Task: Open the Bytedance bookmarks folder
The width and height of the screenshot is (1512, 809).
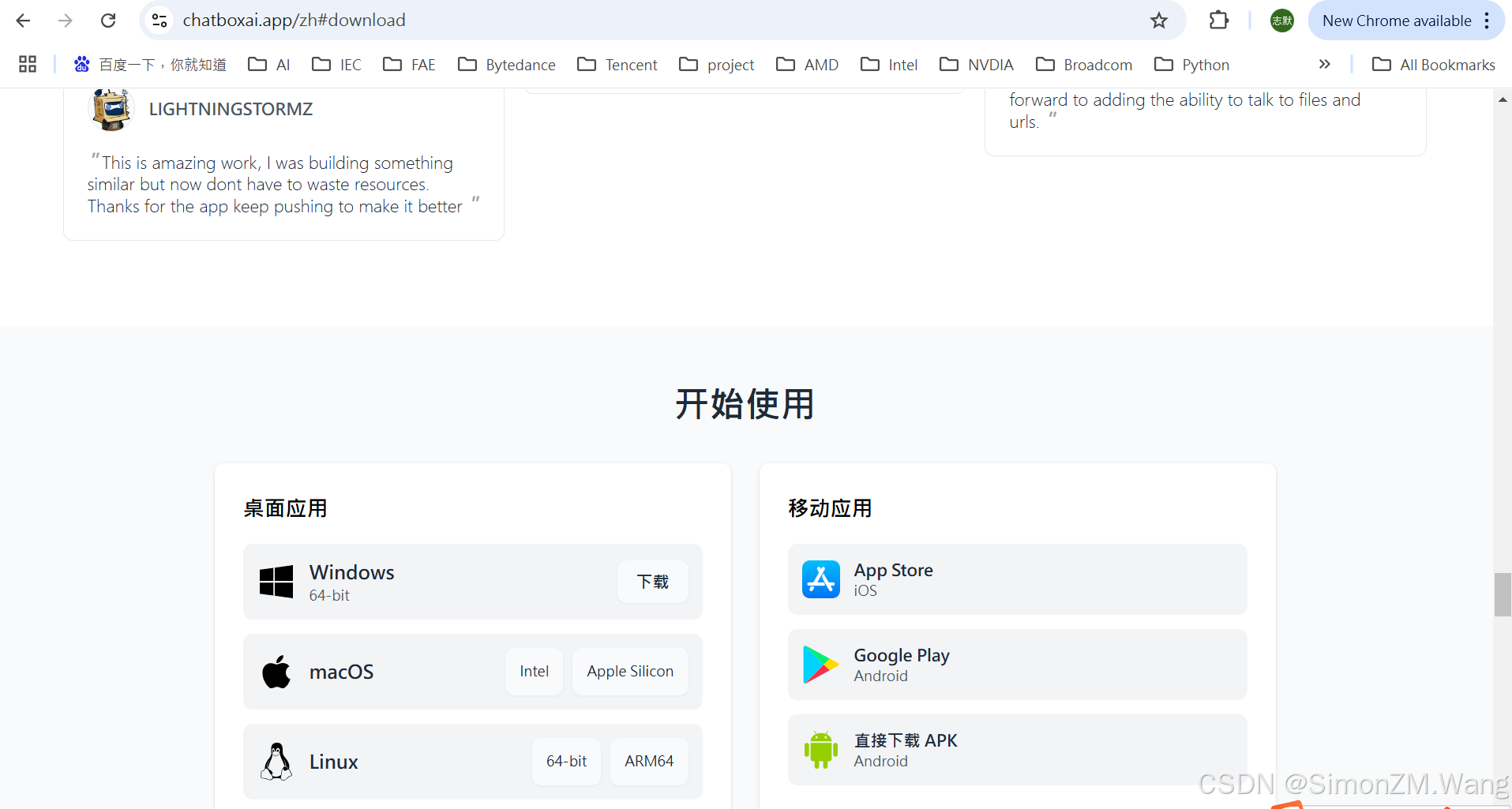Action: [x=507, y=65]
